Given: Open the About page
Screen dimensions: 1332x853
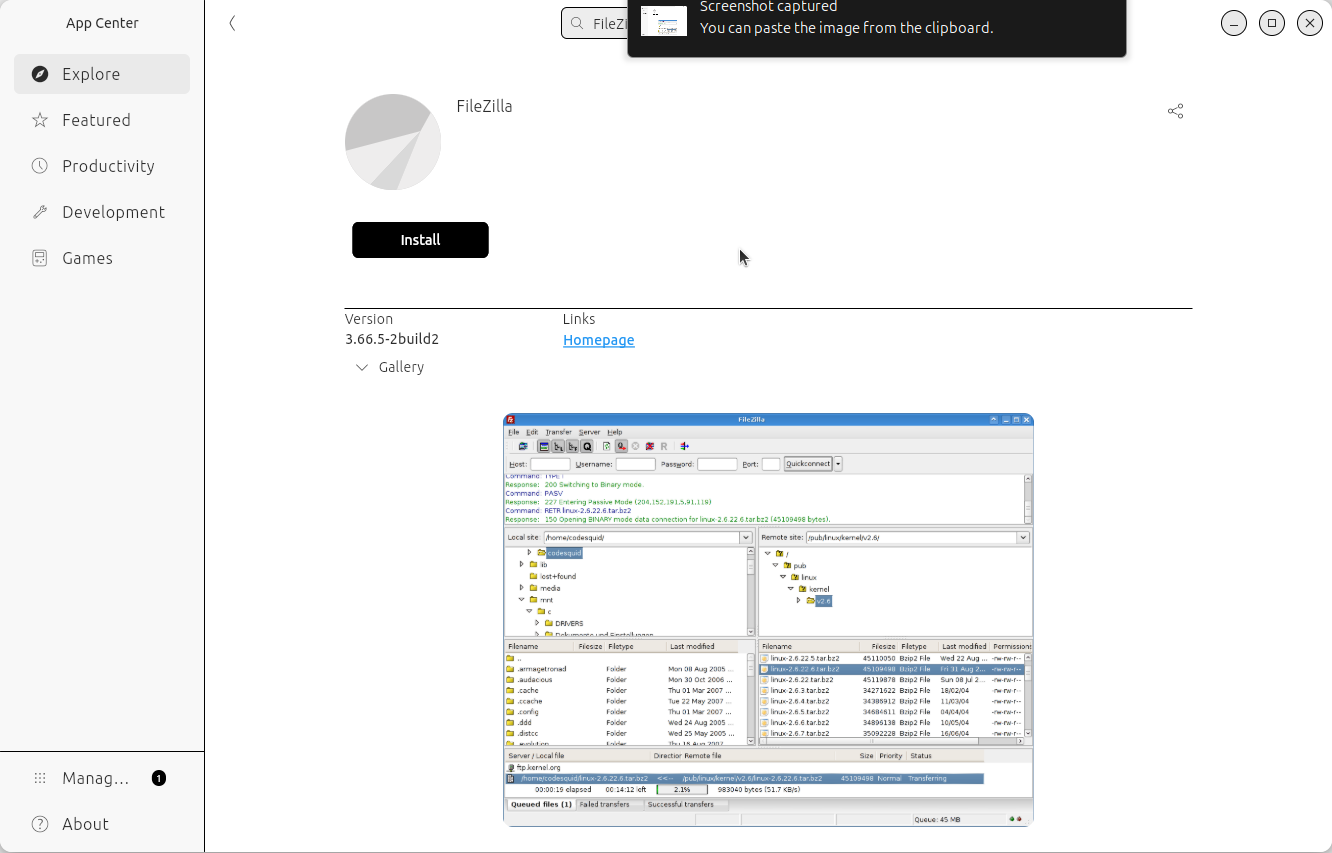Looking at the screenshot, I should tap(102, 824).
